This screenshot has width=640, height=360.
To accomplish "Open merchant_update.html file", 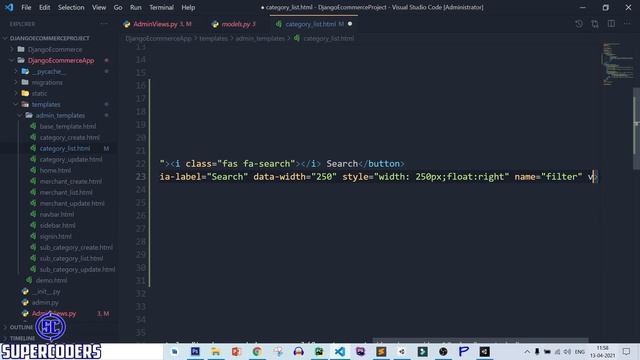I will (72, 204).
